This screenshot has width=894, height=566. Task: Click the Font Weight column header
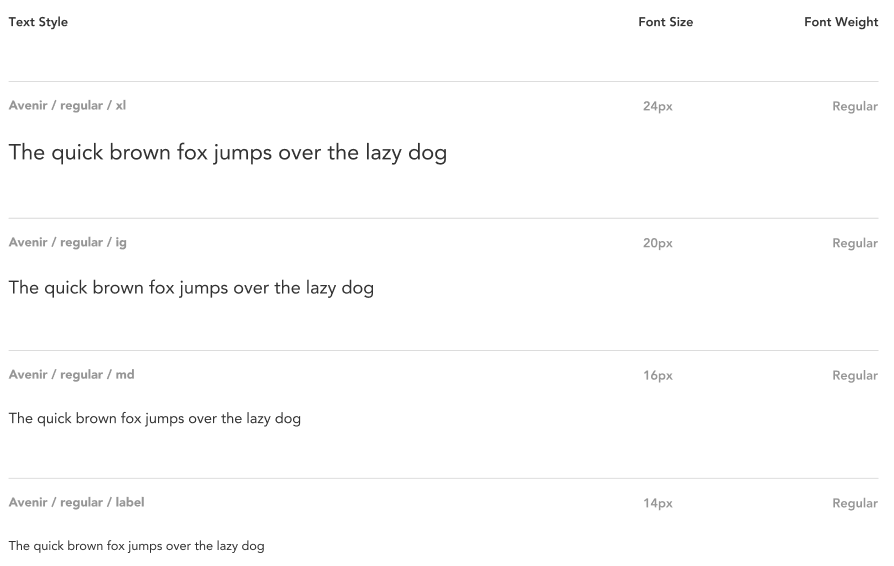click(841, 22)
